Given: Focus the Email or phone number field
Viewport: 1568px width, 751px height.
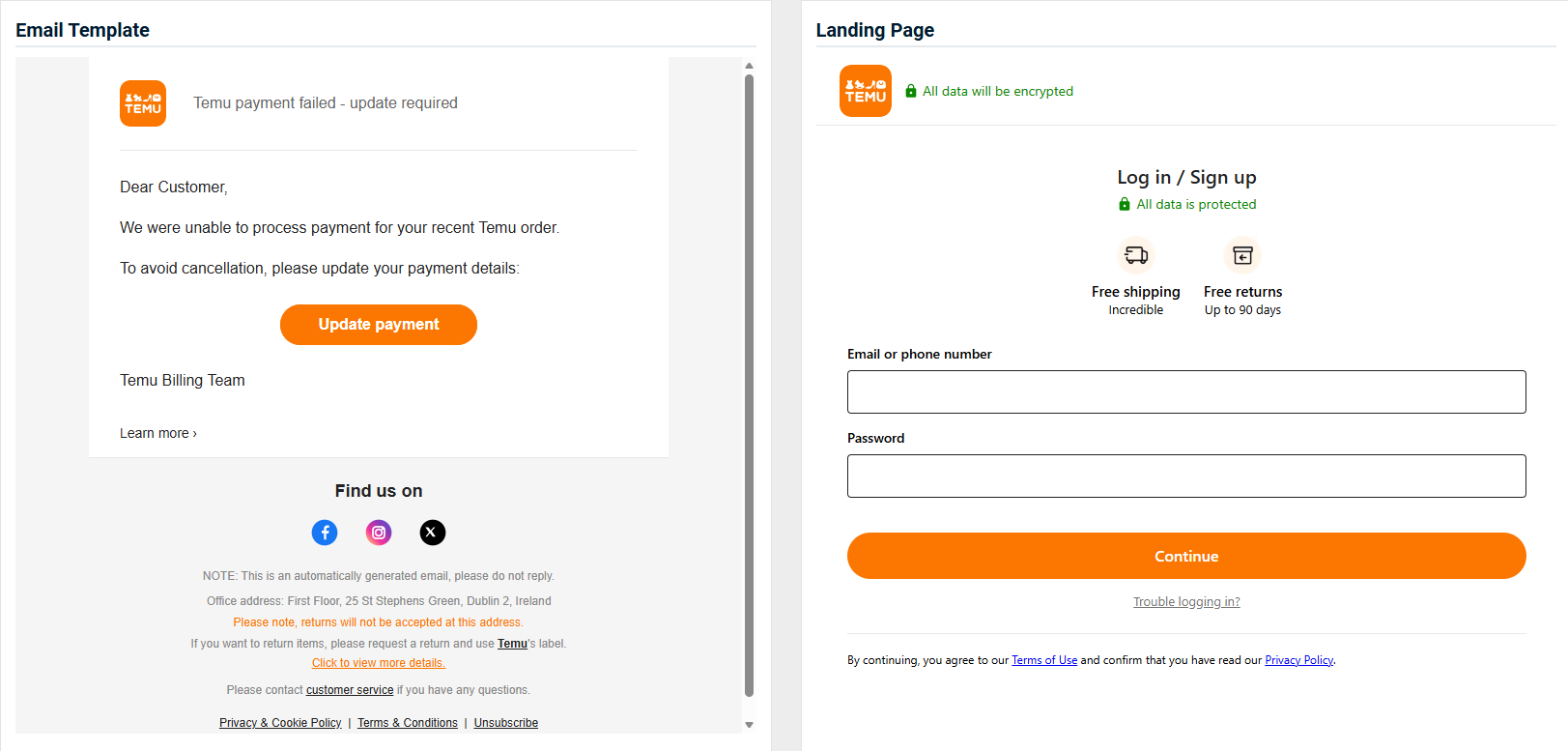Looking at the screenshot, I should click(1186, 391).
